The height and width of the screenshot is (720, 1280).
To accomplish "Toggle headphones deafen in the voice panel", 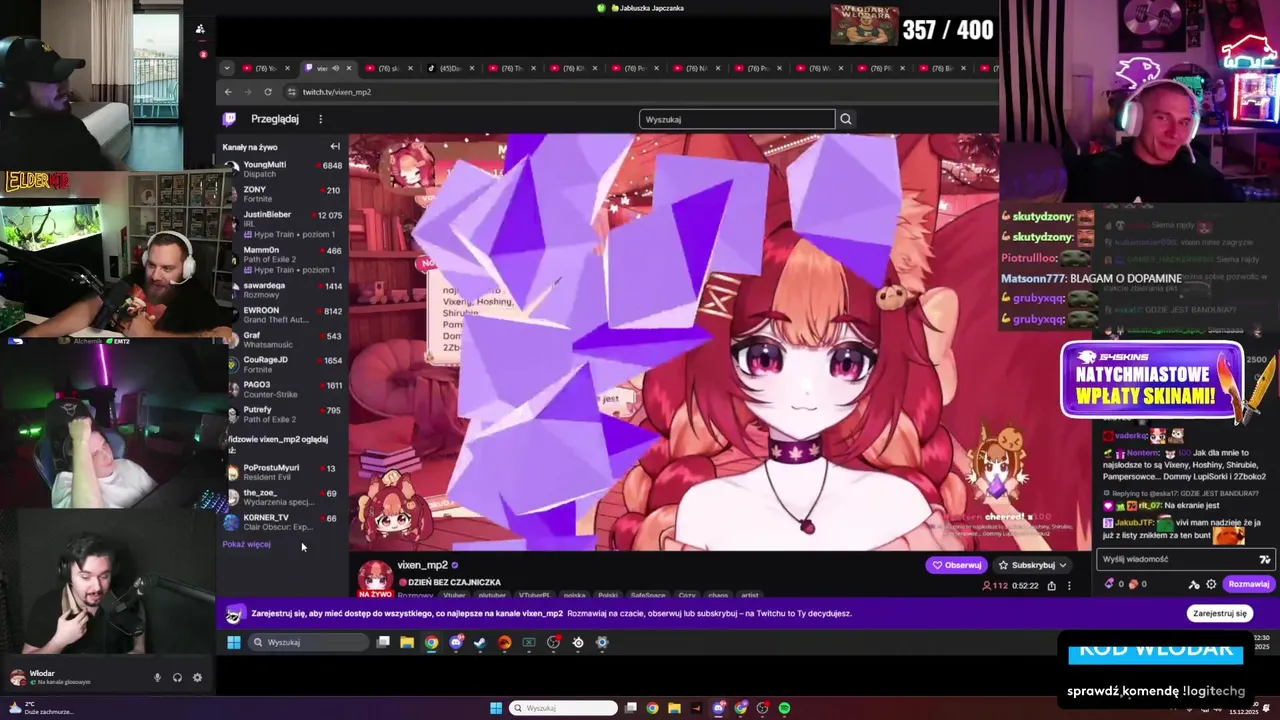I will coord(177,677).
